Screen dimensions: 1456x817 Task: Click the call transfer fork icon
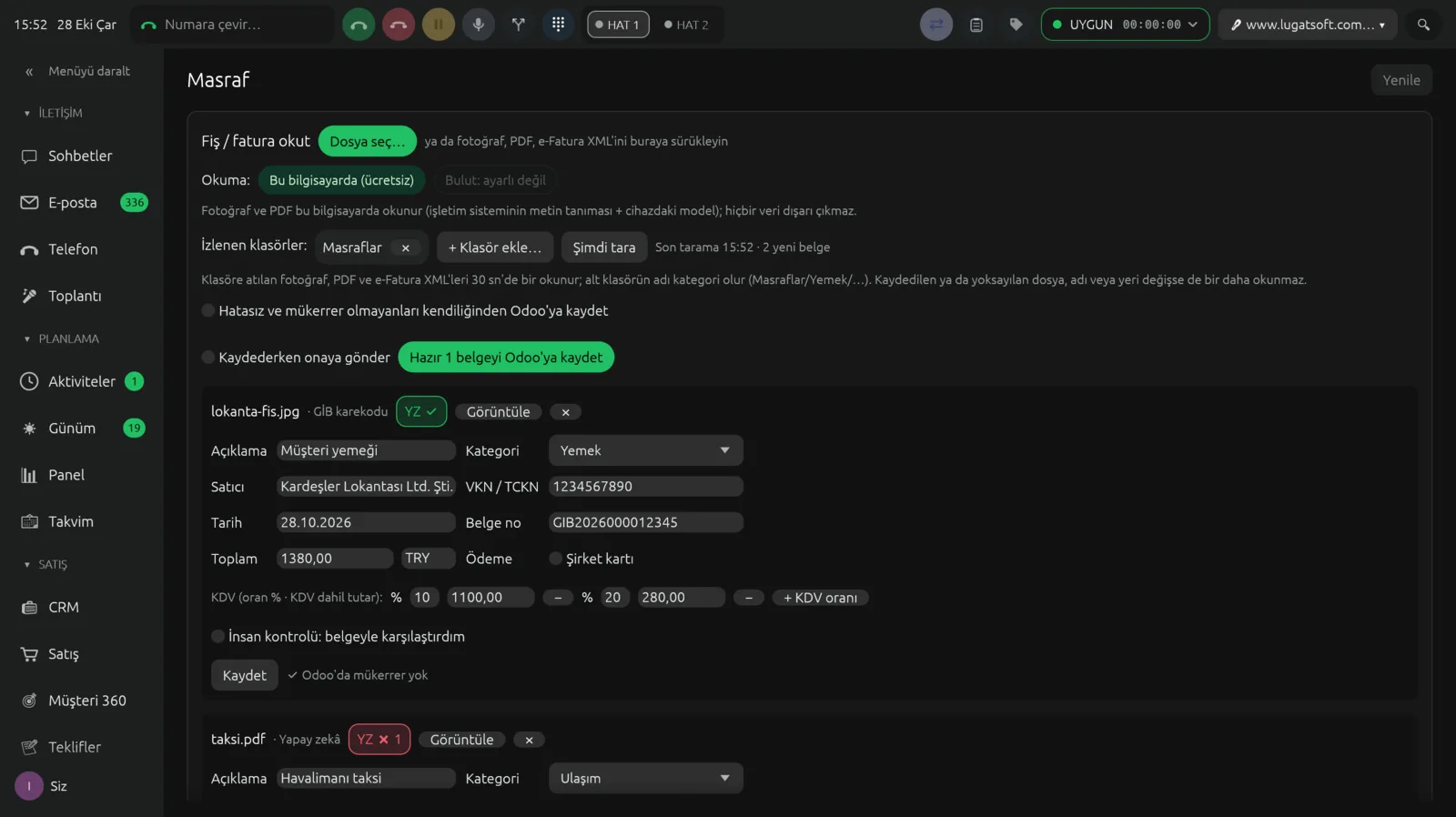pos(519,25)
